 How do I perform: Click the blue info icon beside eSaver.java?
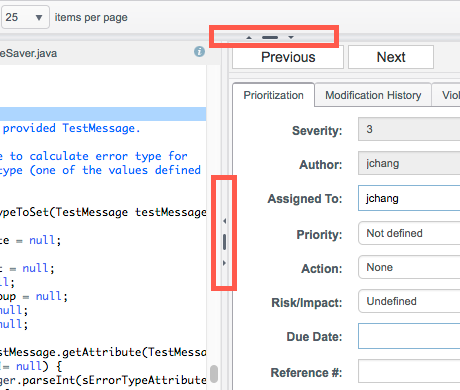[x=199, y=52]
